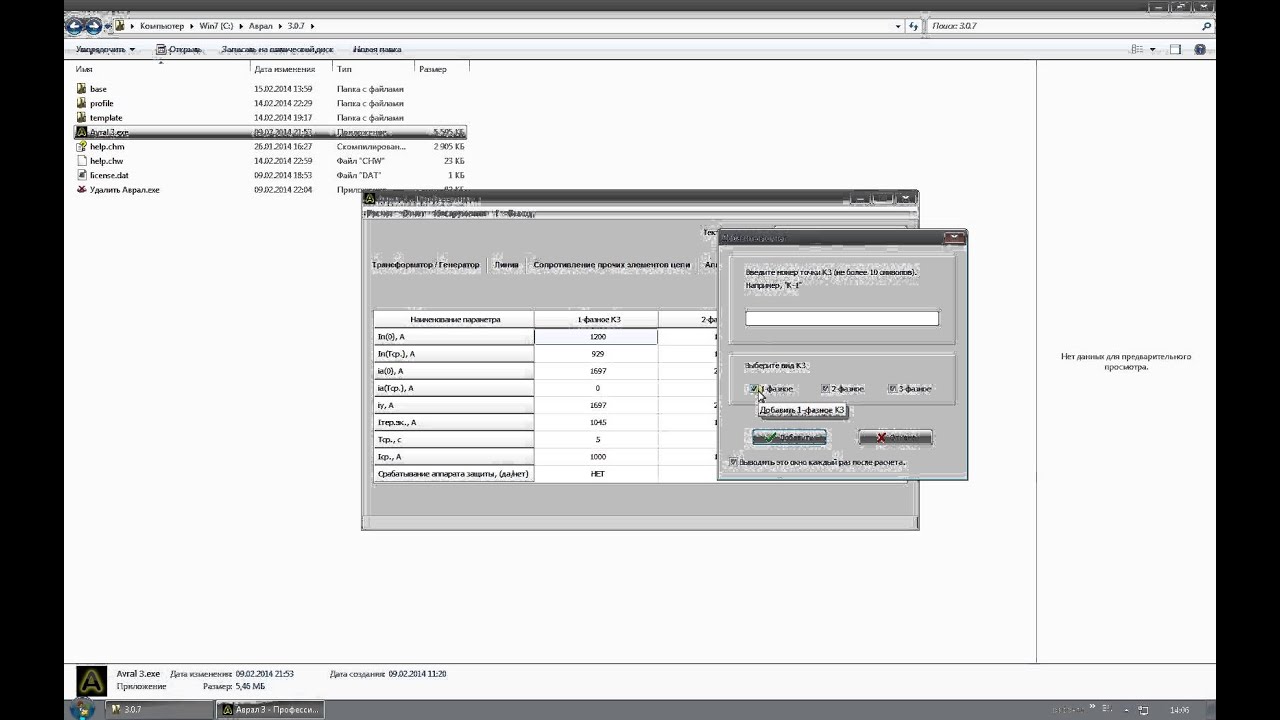Viewport: 1280px width, 720px height.
Task: Toggle the Explorer preview pane icon
Action: 1176,49
